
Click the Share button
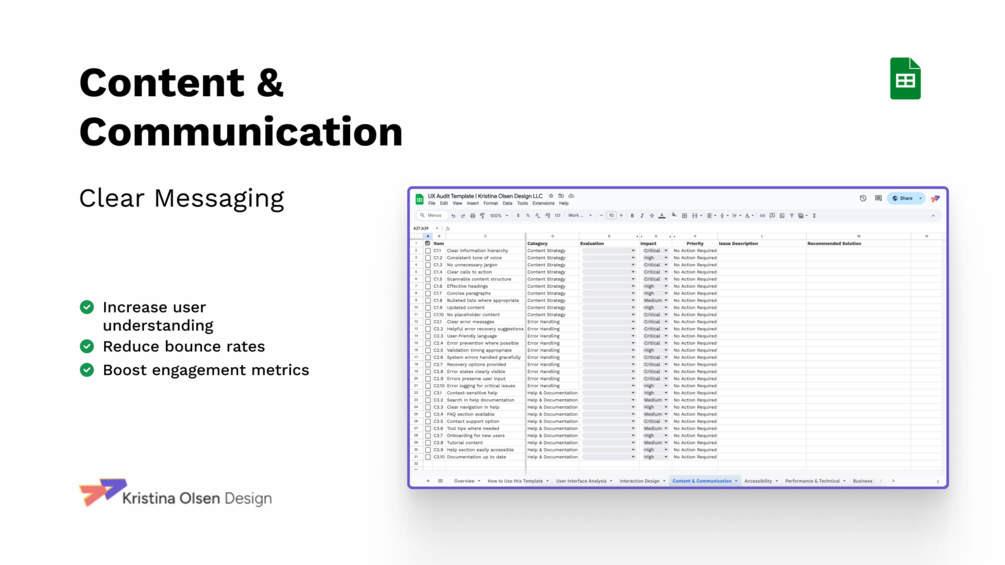(x=902, y=198)
